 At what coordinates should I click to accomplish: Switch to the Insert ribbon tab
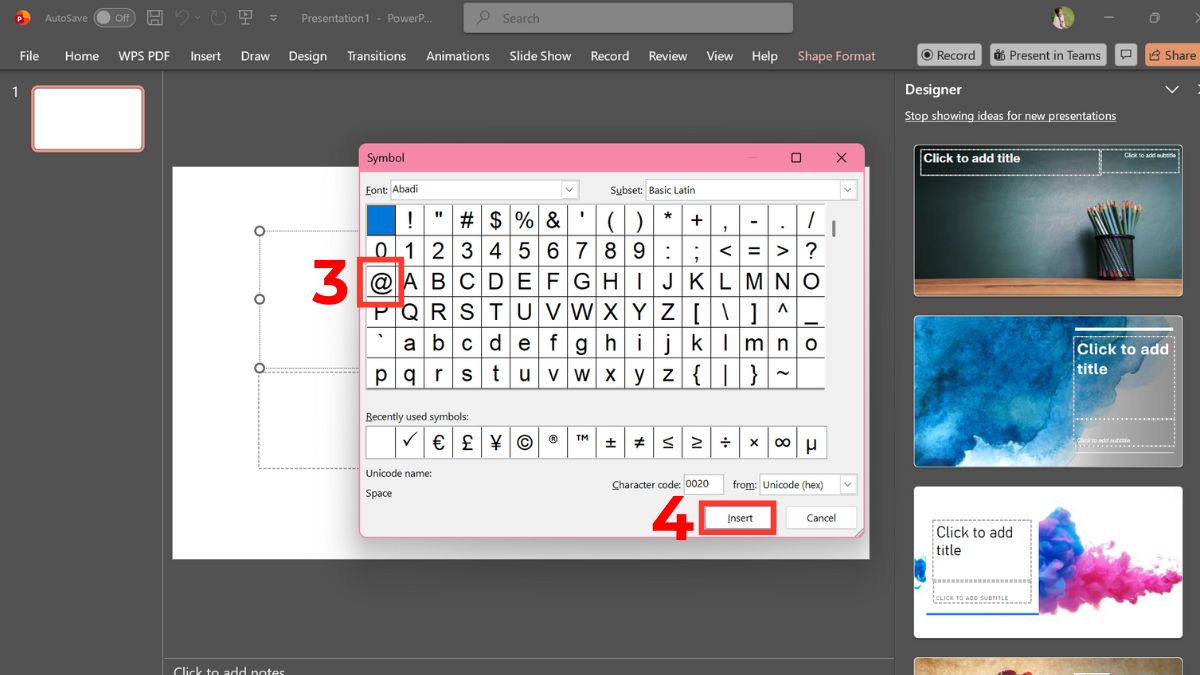205,56
